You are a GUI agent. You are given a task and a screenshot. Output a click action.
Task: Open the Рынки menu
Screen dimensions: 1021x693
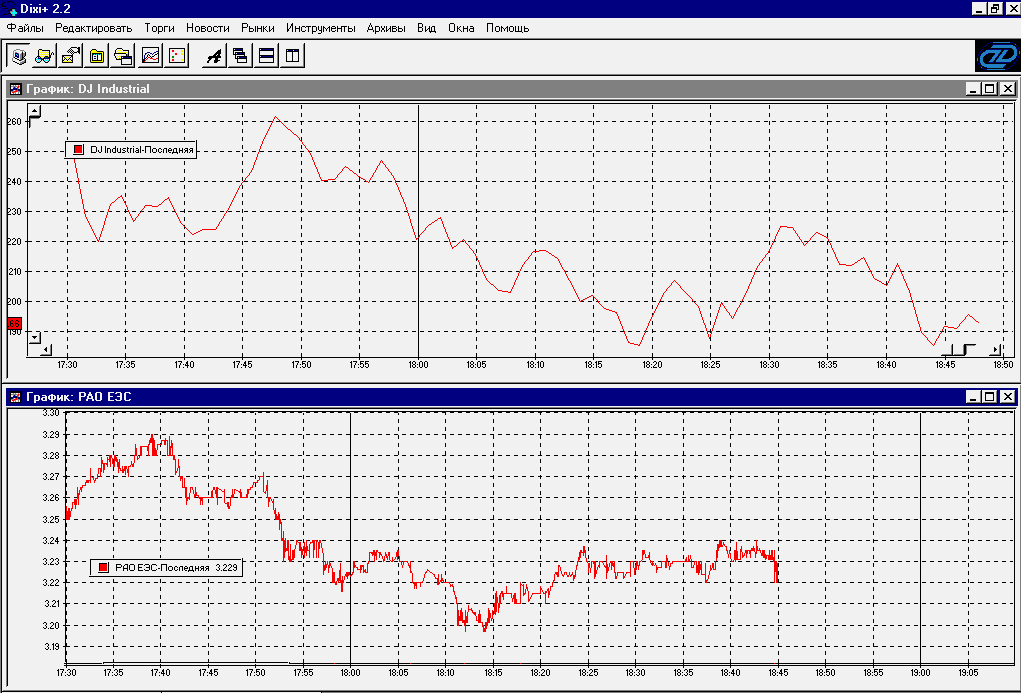258,28
